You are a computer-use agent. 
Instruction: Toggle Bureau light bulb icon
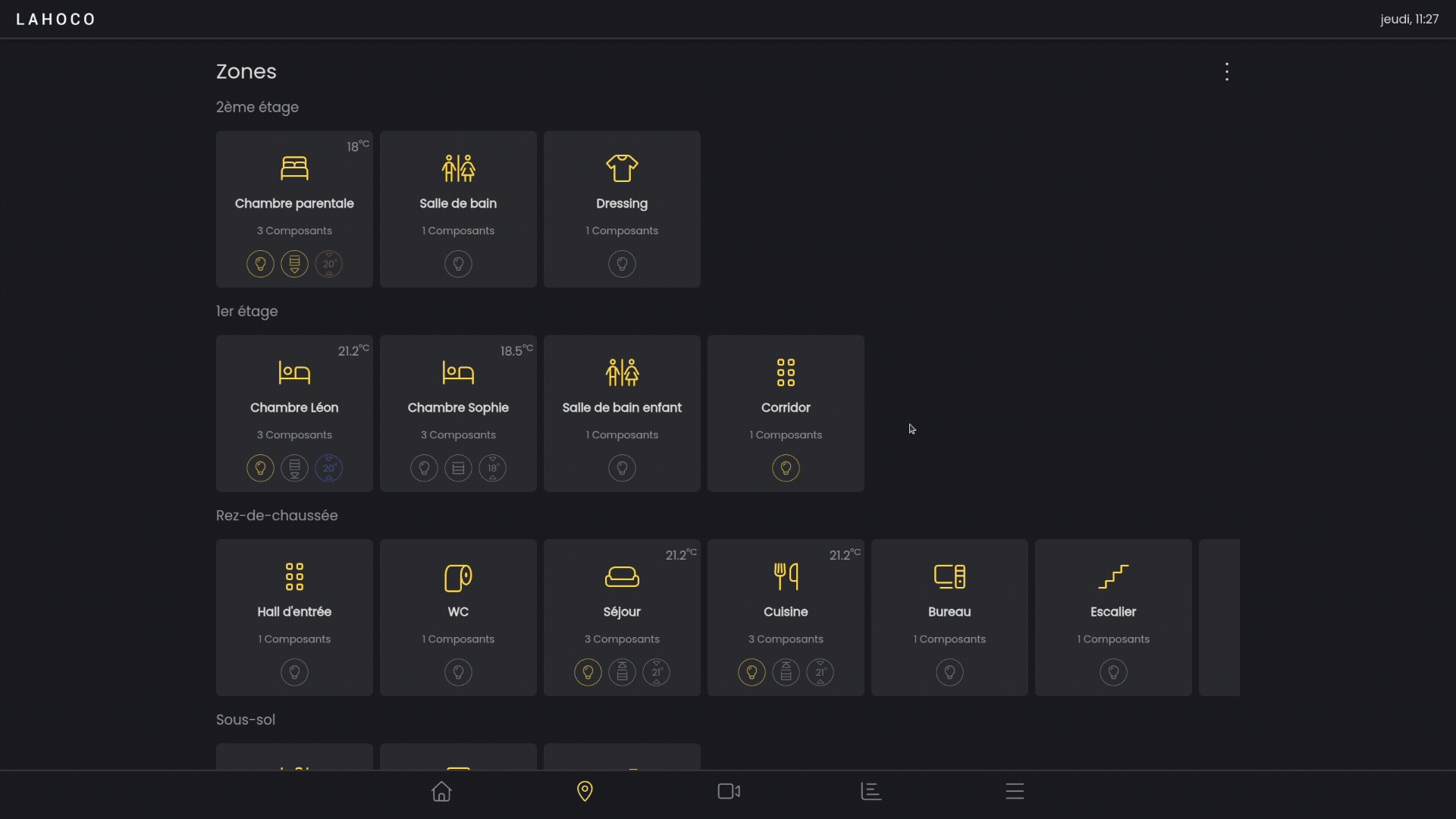(949, 672)
